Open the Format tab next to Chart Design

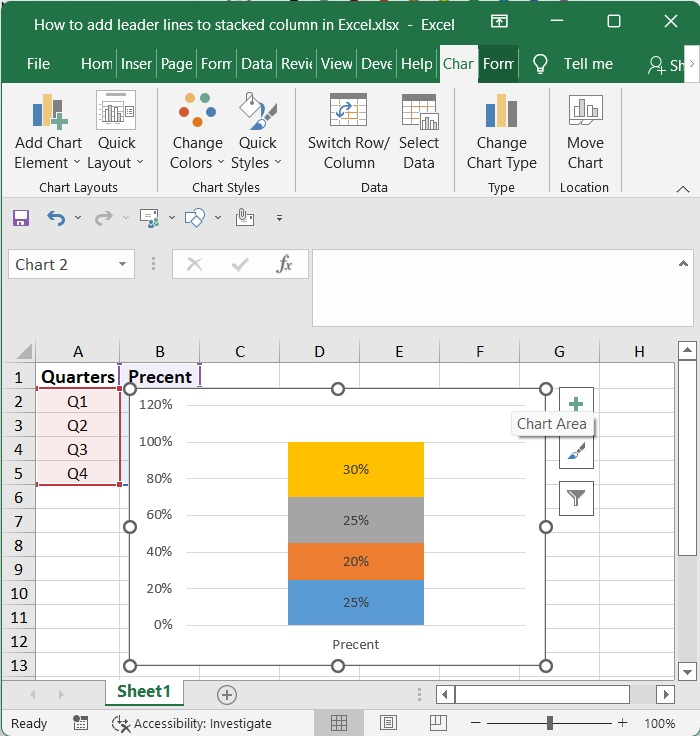click(x=498, y=64)
